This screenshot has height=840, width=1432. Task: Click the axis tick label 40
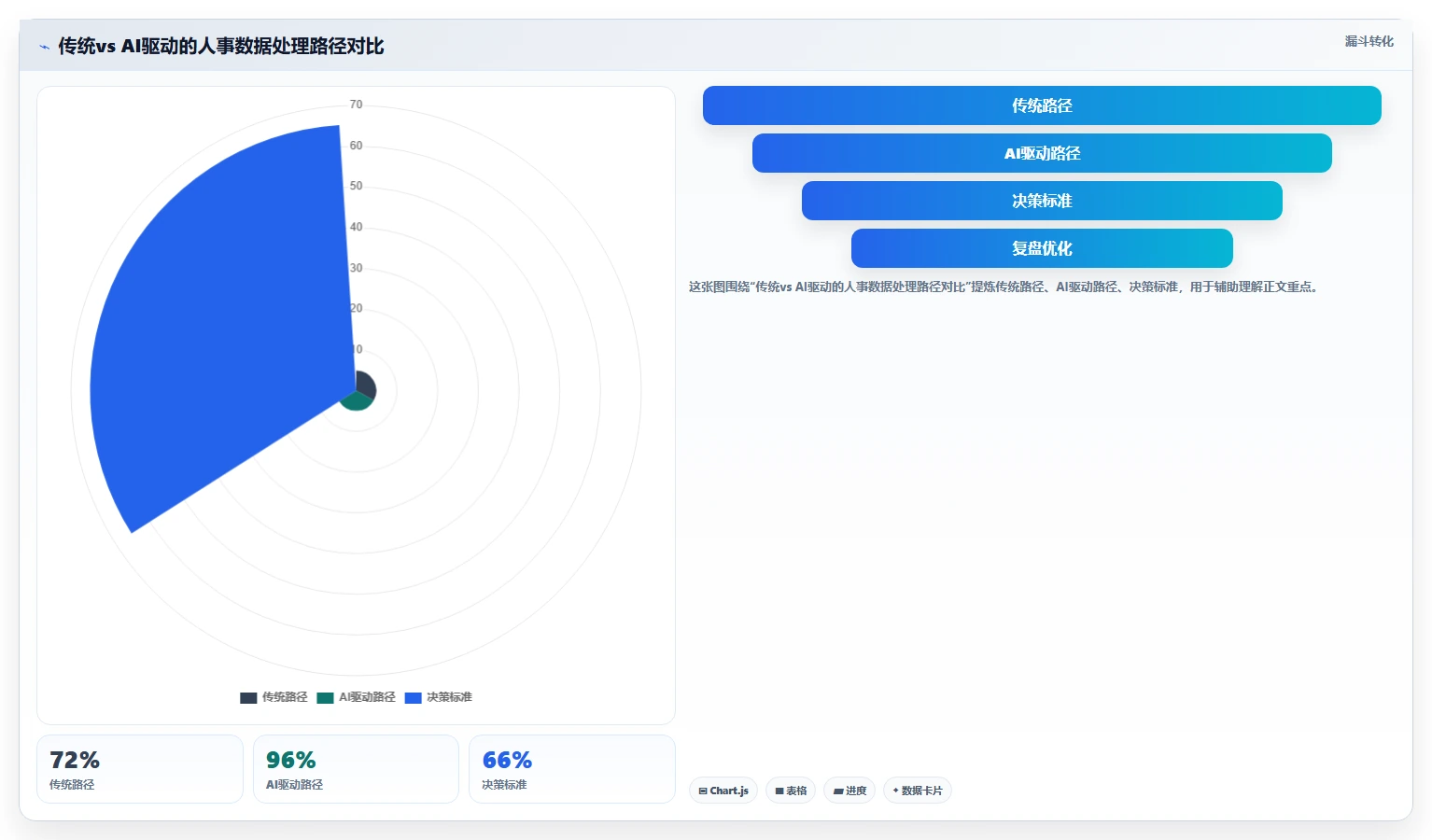tap(356, 227)
